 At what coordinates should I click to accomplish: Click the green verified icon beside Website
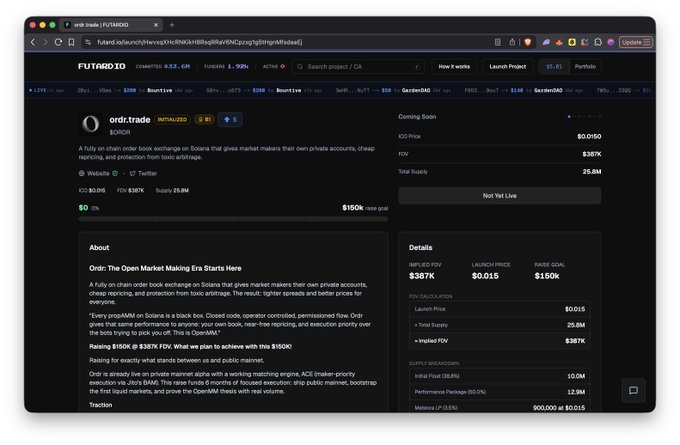115,173
